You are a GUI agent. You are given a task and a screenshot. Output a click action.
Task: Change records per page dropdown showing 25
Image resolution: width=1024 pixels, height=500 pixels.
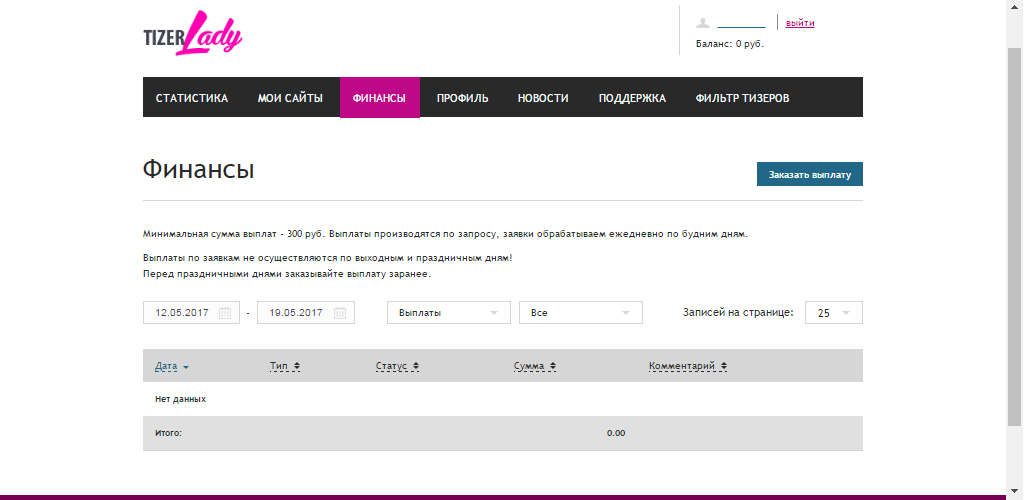tap(834, 313)
